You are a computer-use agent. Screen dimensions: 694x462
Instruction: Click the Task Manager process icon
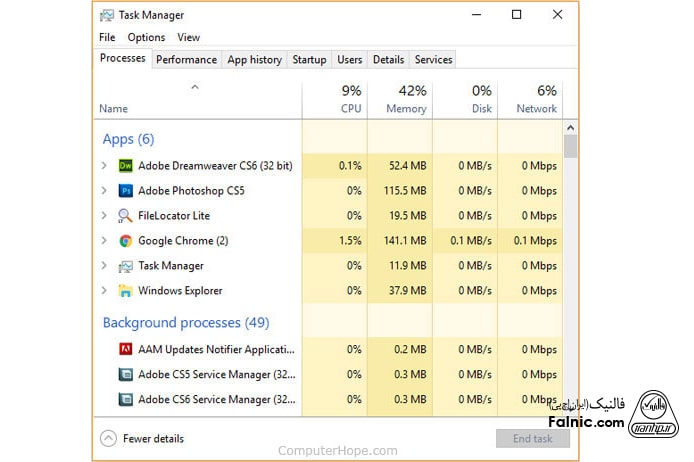(126, 266)
